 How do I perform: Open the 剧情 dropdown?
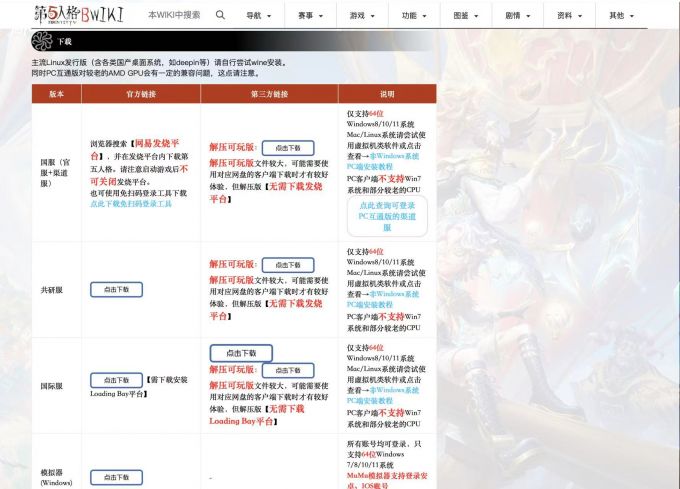coord(518,16)
